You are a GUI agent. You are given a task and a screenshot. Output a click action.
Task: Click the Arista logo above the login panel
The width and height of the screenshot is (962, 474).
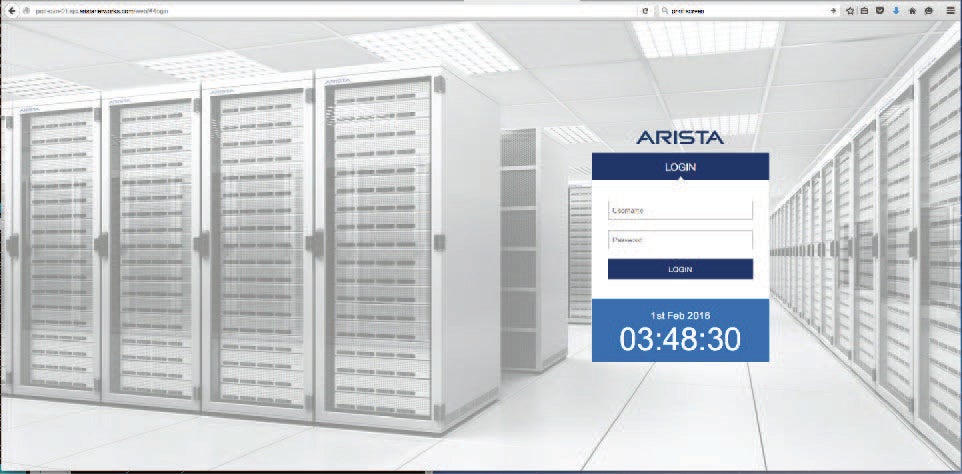coord(680,137)
